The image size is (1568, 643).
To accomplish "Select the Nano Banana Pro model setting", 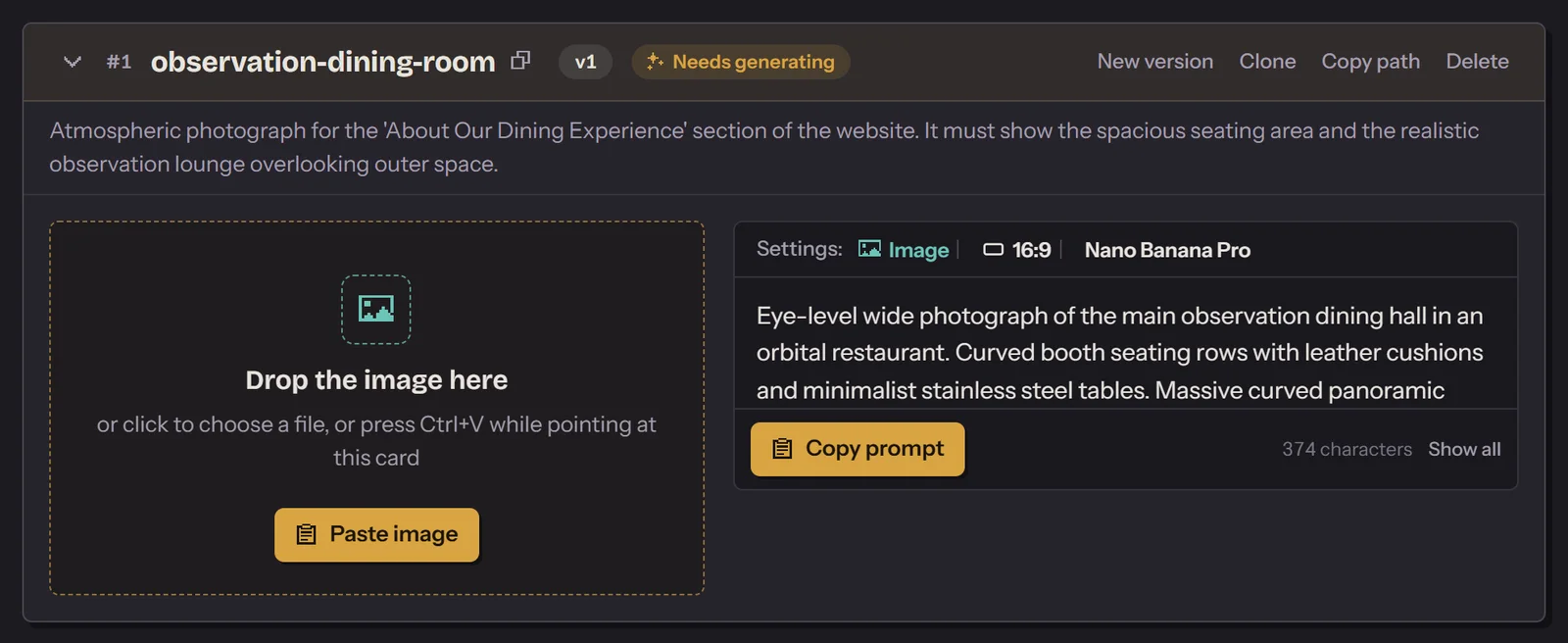I will pyautogui.click(x=1167, y=250).
